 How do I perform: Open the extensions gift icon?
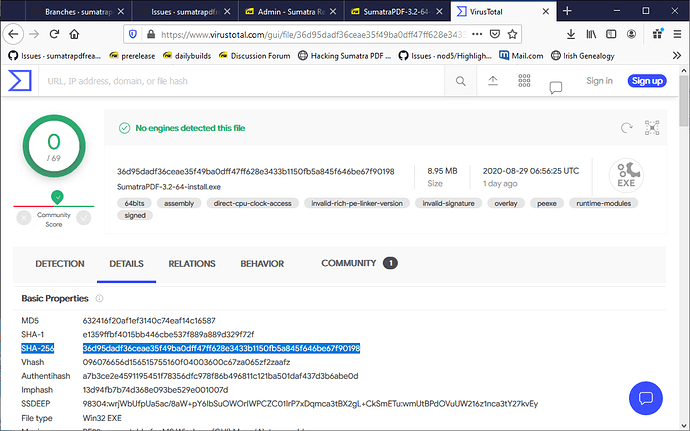658,34
